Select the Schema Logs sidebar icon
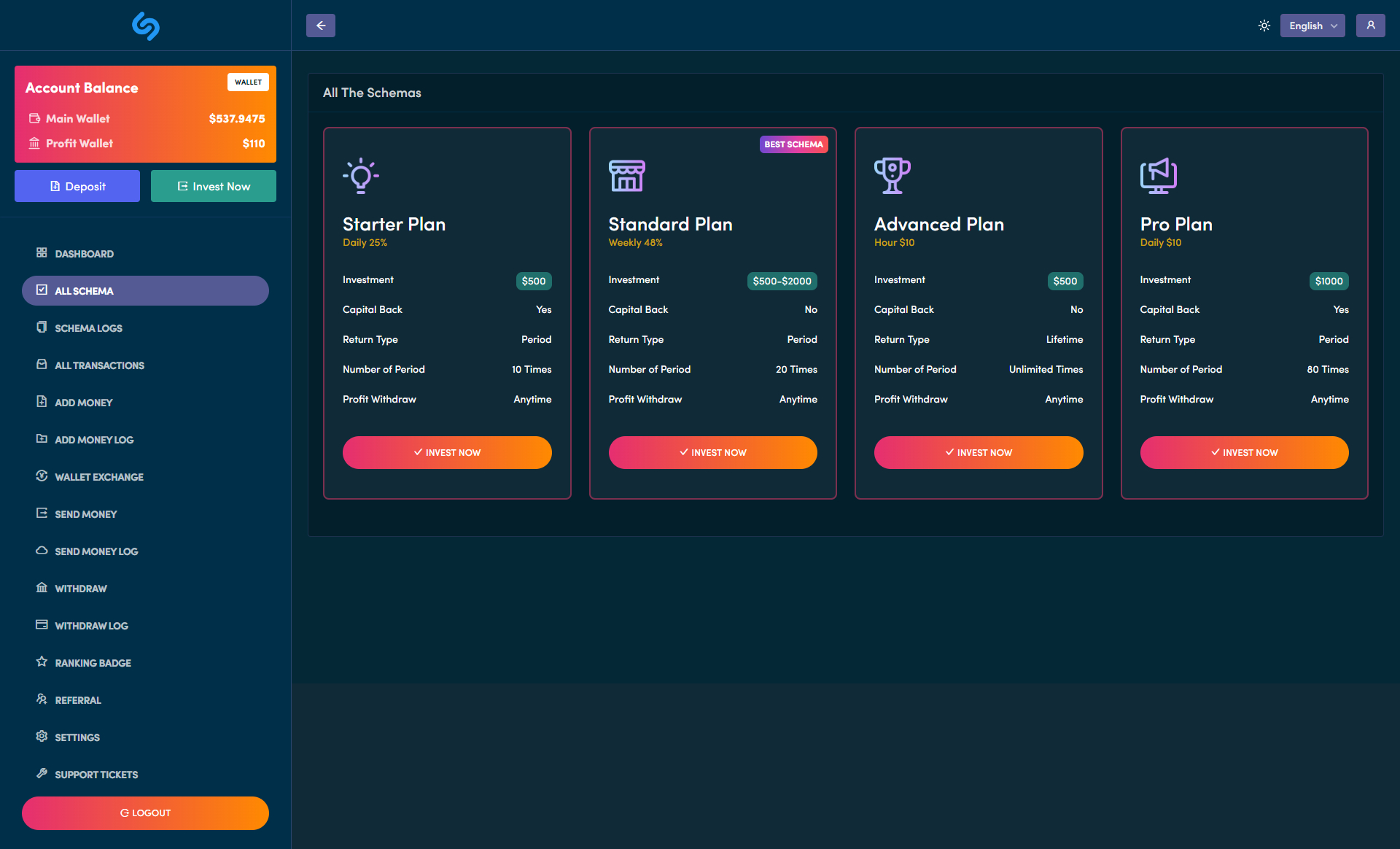The width and height of the screenshot is (1400, 849). 42,327
